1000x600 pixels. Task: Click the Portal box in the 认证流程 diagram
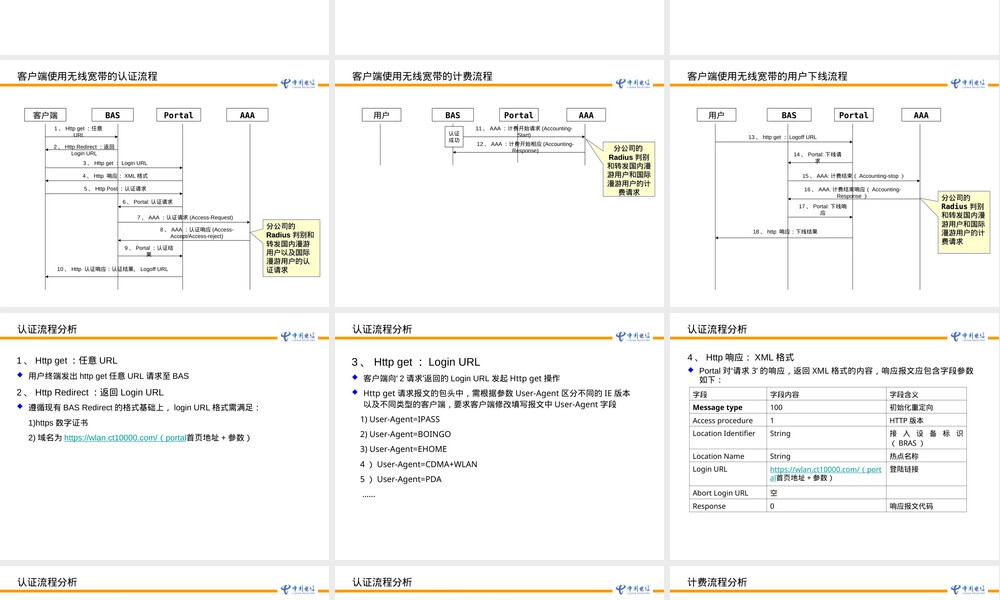click(179, 115)
